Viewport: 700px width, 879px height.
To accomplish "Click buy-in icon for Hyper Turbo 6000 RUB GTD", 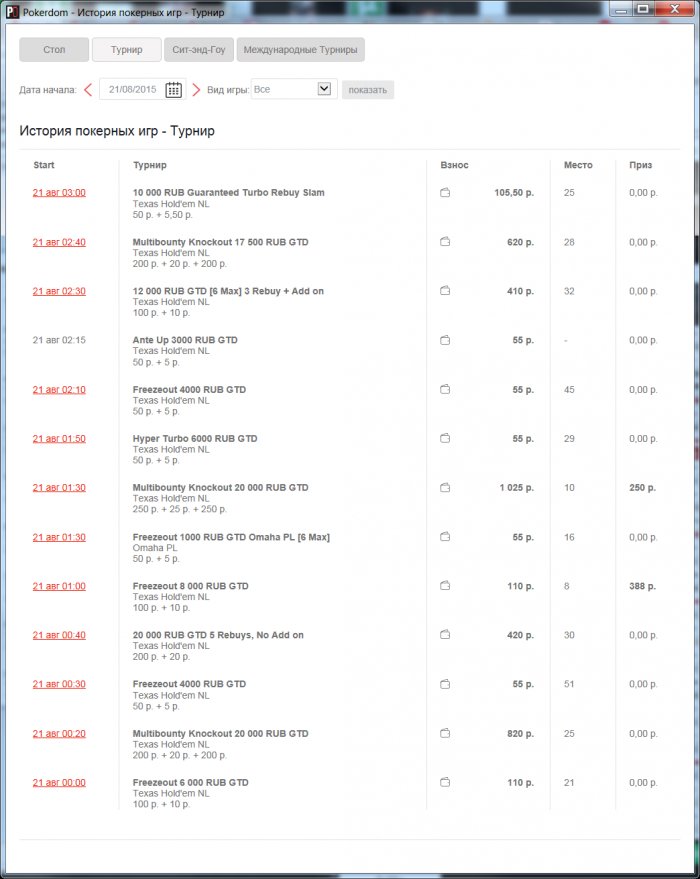I will click(445, 438).
